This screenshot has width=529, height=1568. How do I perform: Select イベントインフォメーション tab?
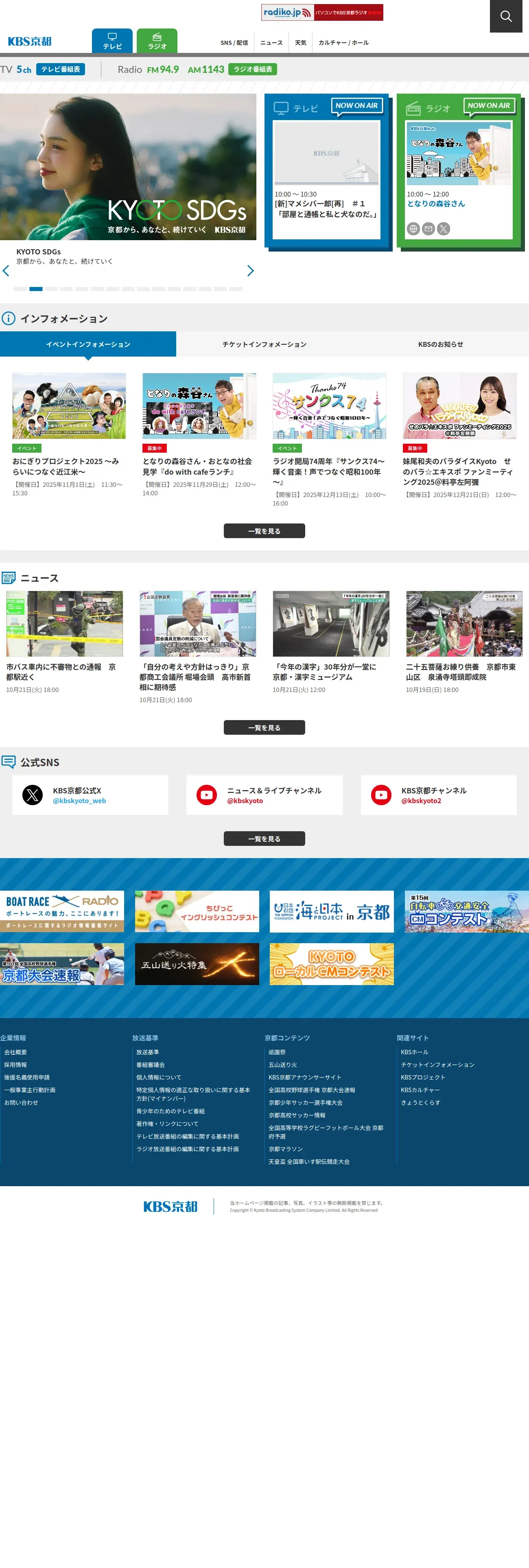tap(88, 344)
